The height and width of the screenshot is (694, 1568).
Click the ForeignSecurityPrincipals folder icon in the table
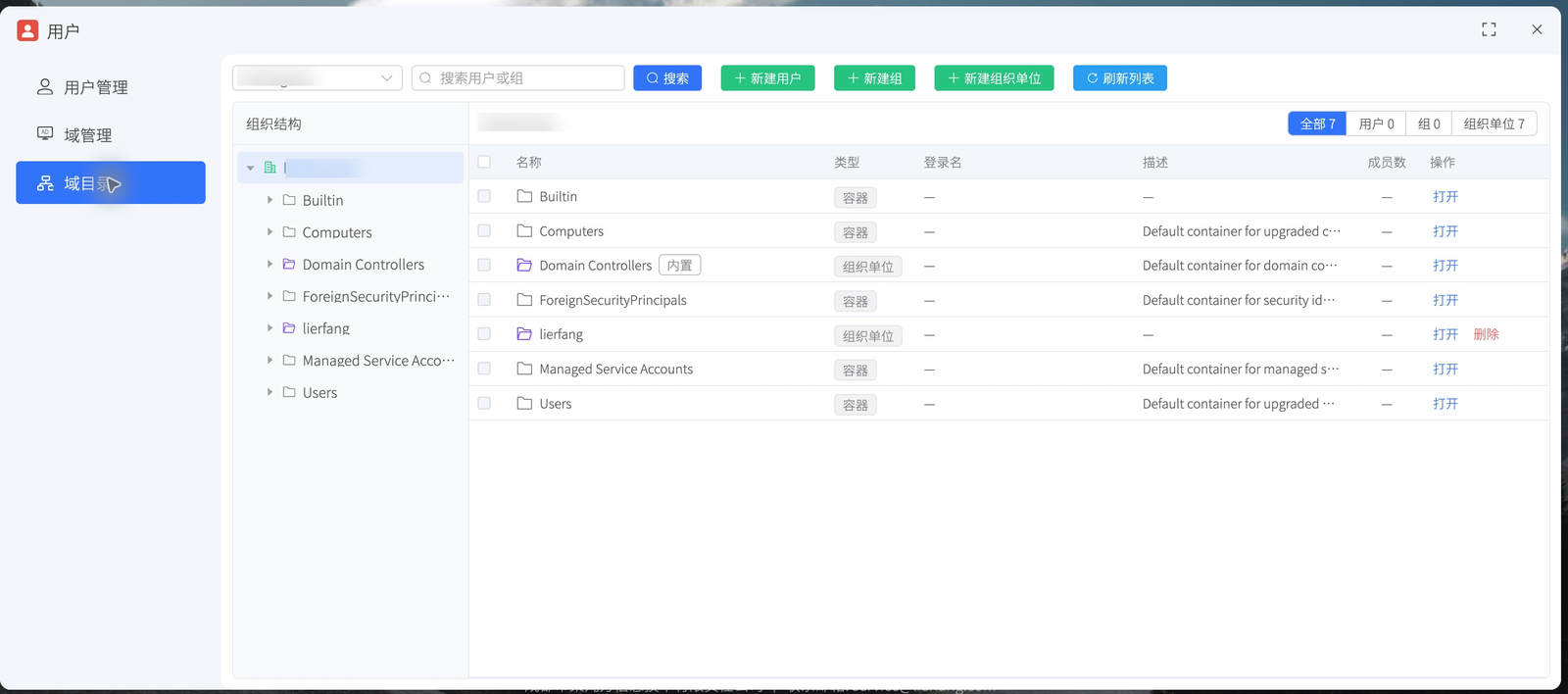(524, 300)
